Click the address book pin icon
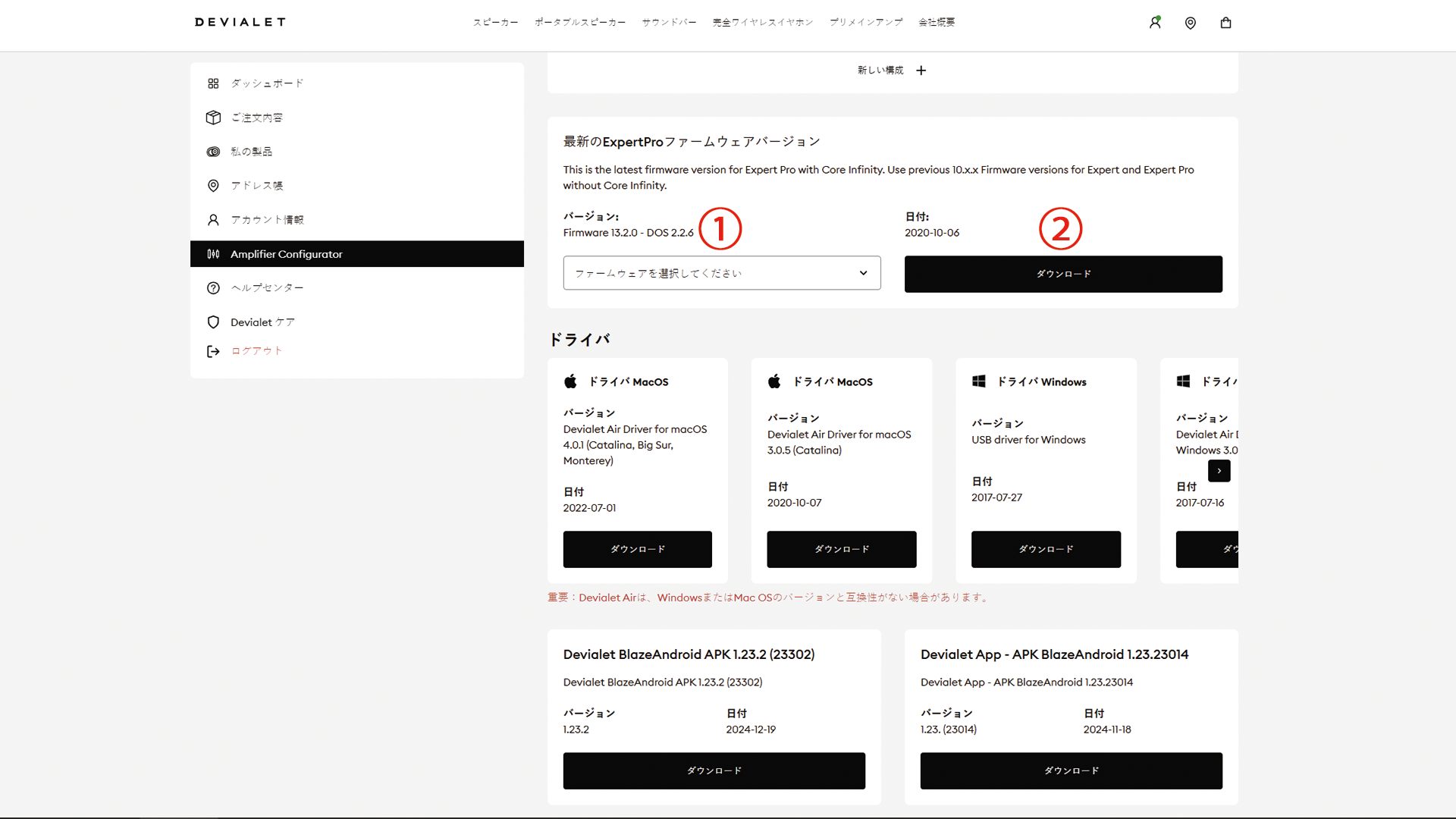The image size is (1456, 819). pos(213,186)
